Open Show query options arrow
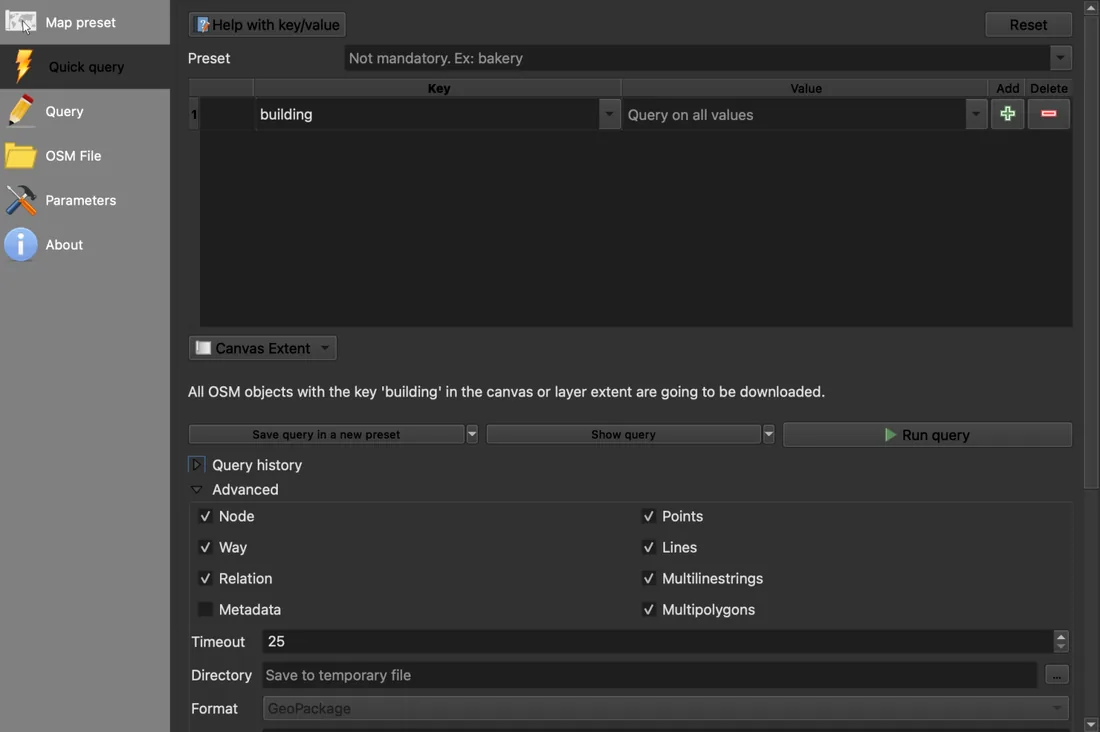The height and width of the screenshot is (732, 1100). pos(769,434)
